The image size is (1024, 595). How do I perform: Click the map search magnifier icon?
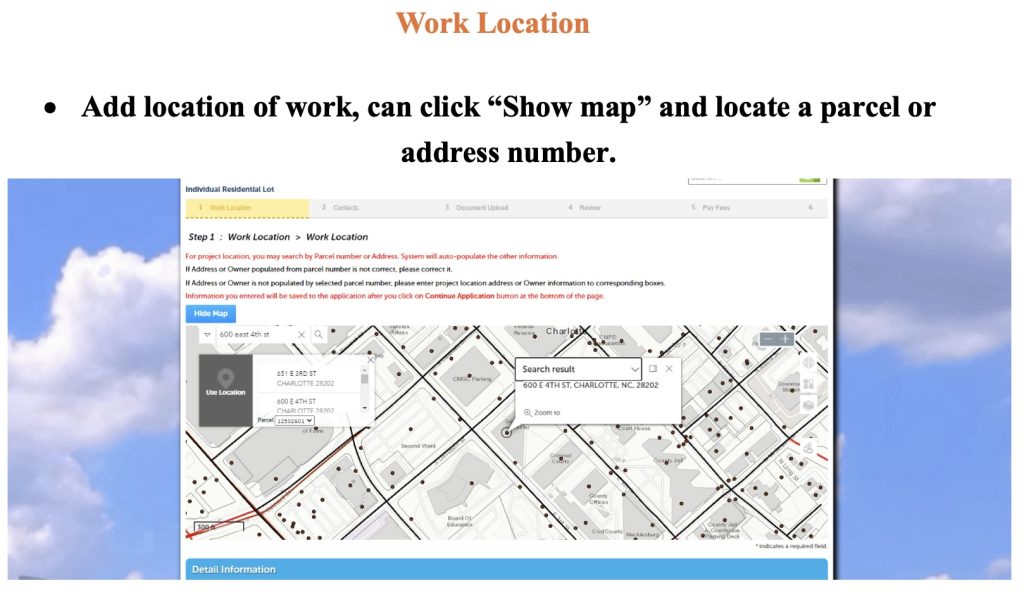click(x=319, y=335)
